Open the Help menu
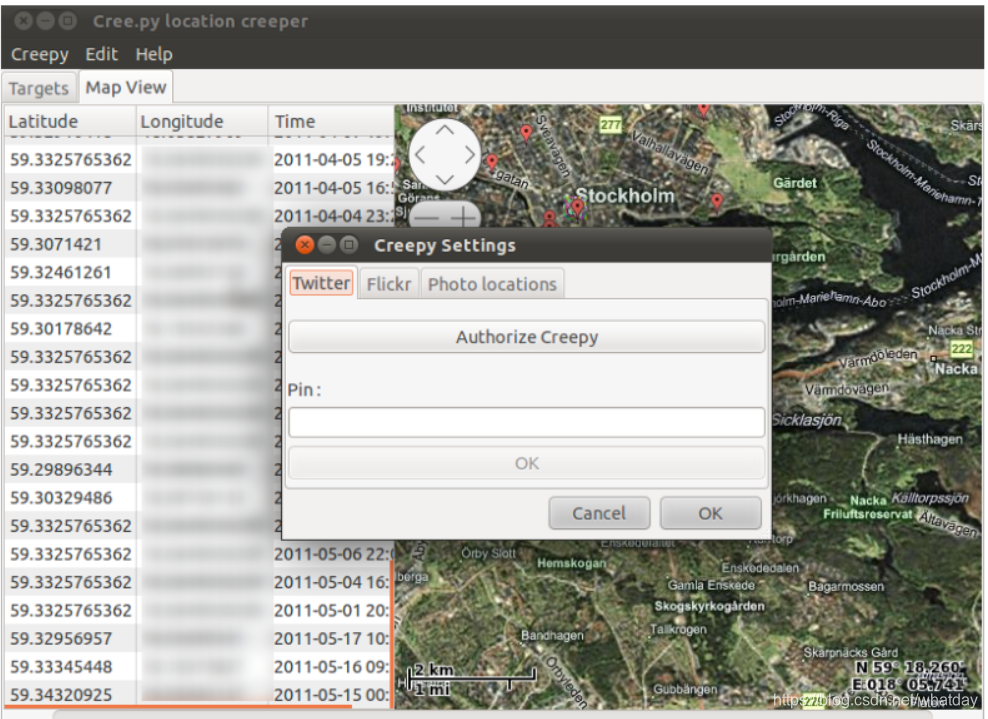 tap(154, 54)
